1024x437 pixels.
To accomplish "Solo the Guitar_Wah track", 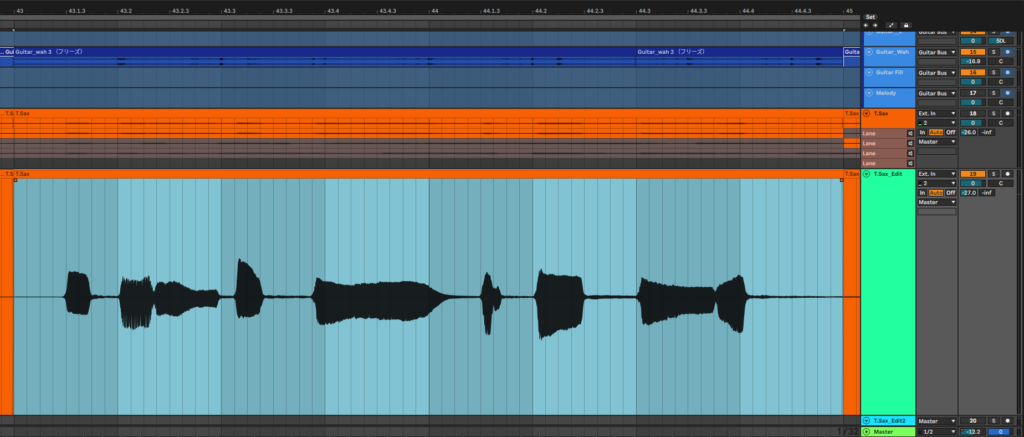I will coord(994,52).
